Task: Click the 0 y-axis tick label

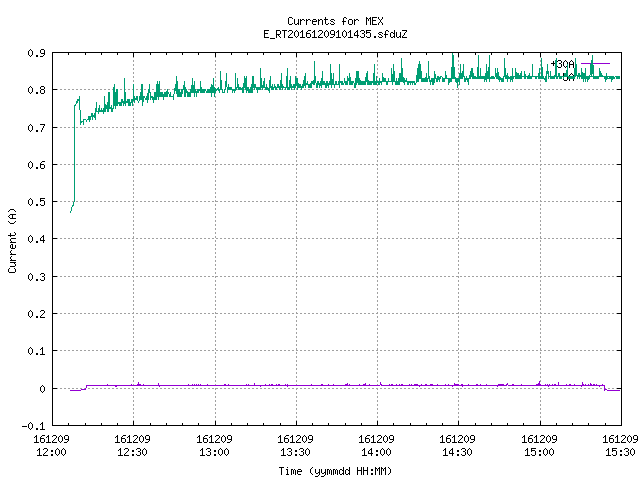Action: click(x=42, y=389)
